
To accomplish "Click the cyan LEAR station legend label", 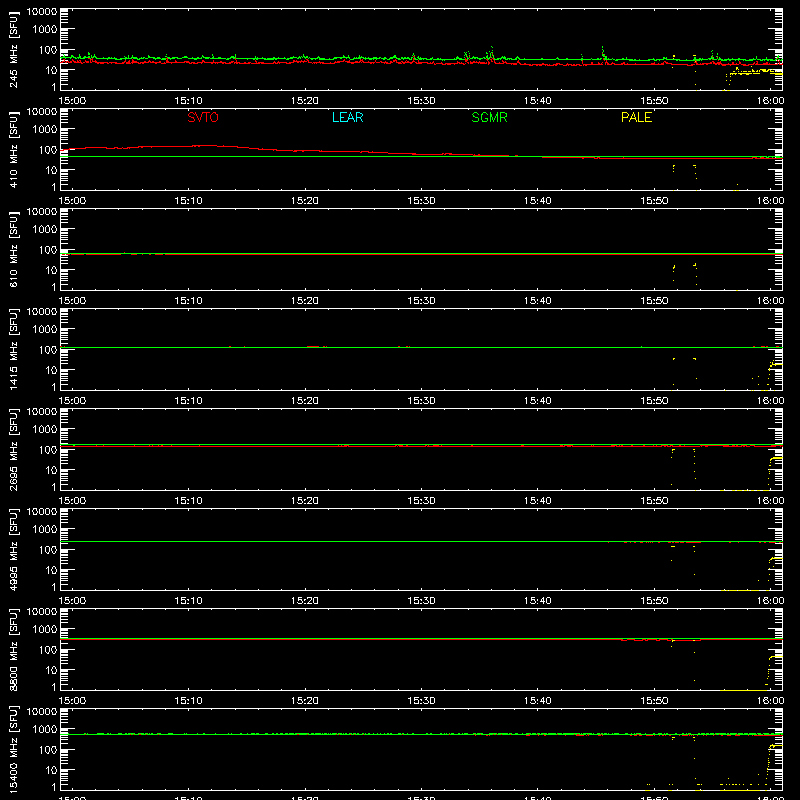I will [x=347, y=117].
